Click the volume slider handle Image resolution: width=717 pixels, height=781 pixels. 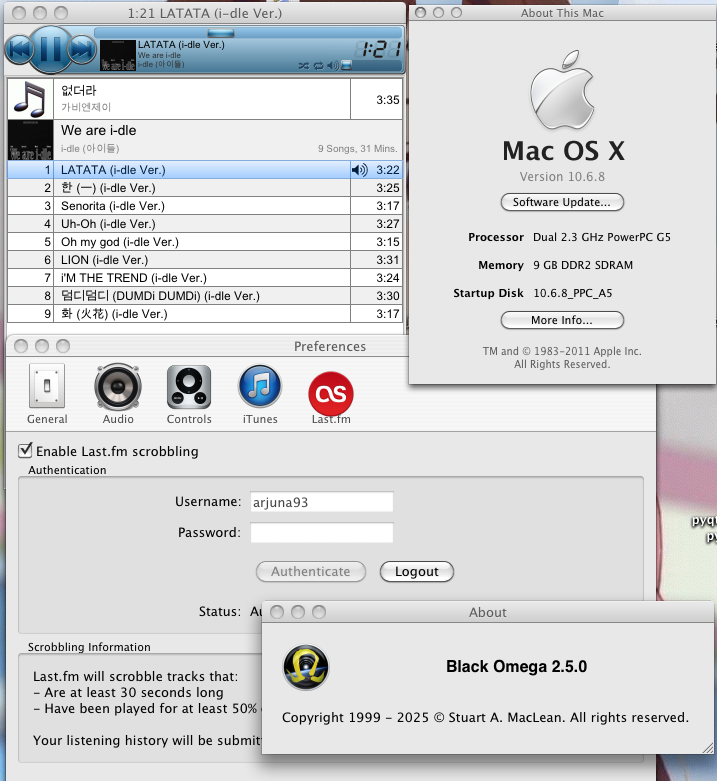pos(347,65)
